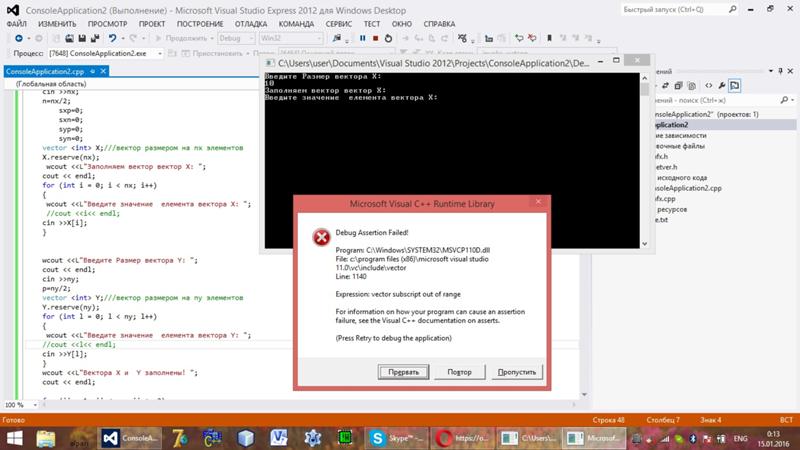Click the Open File icon in toolbar
The image size is (800, 450).
[69, 38]
